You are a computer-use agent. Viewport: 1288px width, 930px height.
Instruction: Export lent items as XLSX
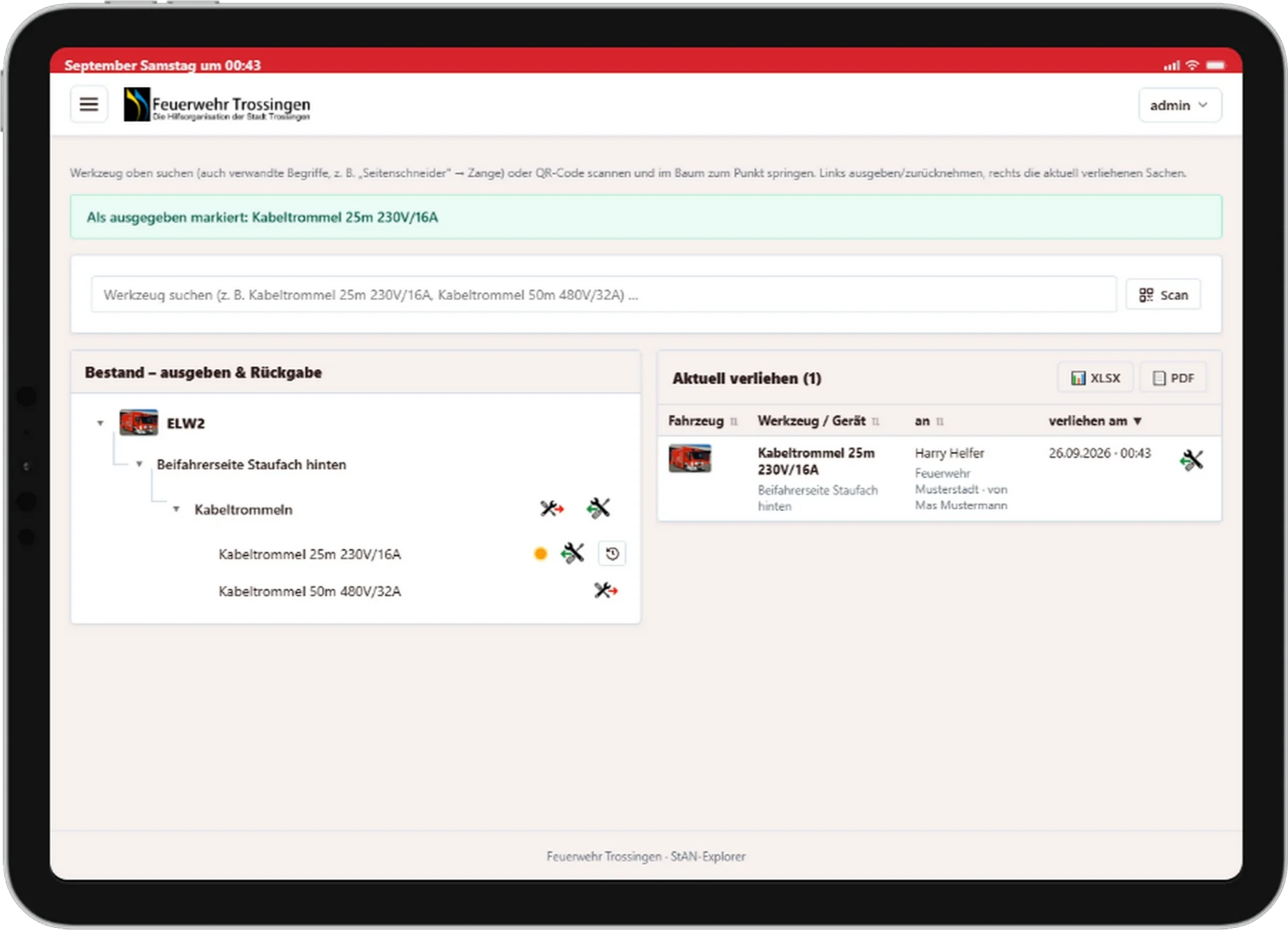point(1096,378)
